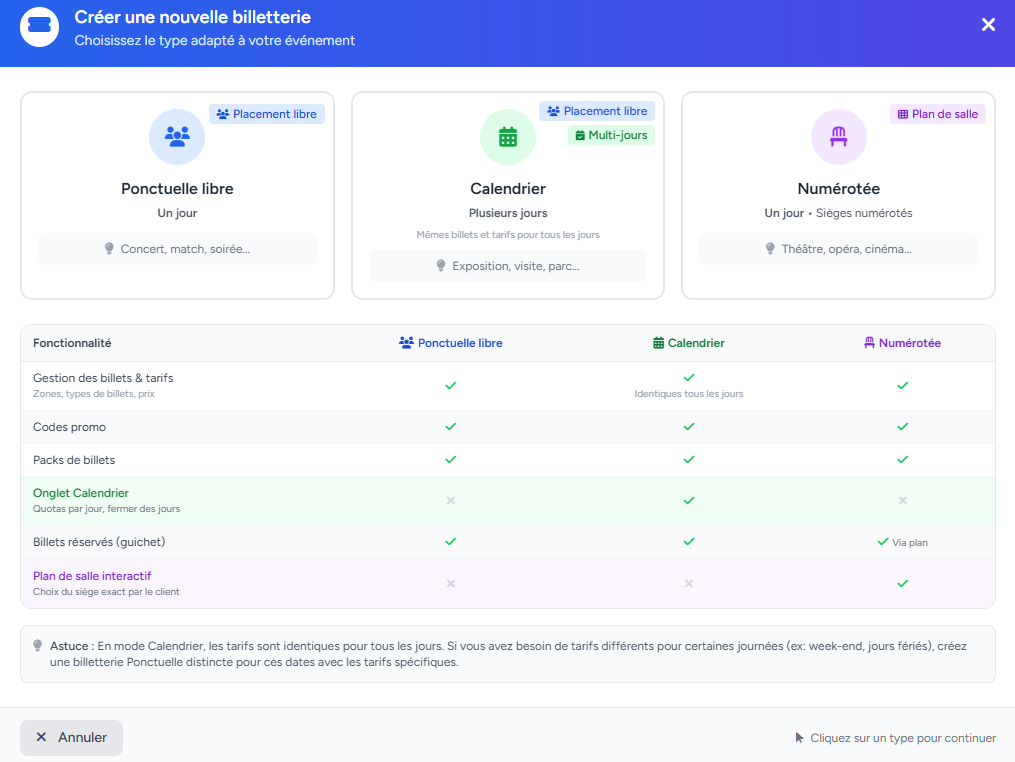
Task: Click the Ponctuelle libre column header
Action: [x=450, y=343]
